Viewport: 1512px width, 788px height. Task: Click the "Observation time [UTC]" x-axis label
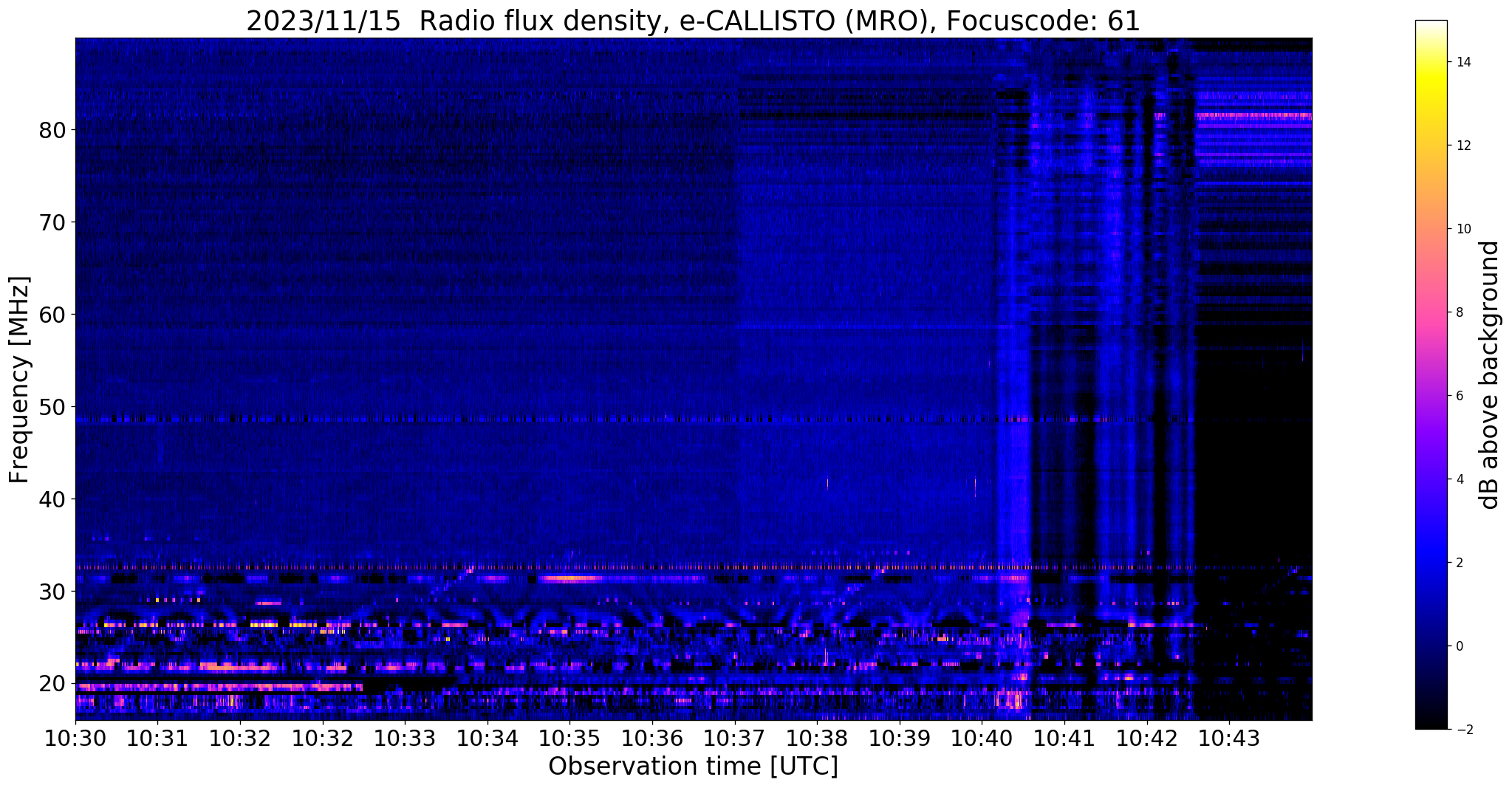point(693,767)
